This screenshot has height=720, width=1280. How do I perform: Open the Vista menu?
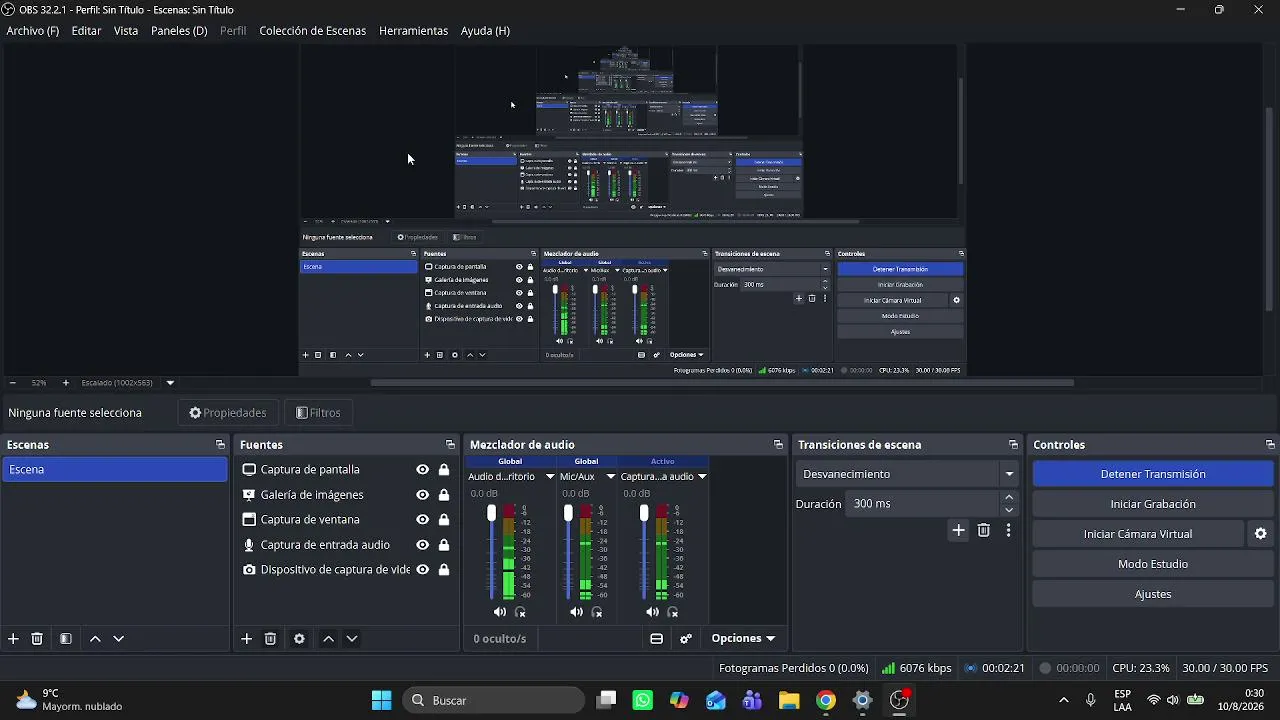point(126,31)
